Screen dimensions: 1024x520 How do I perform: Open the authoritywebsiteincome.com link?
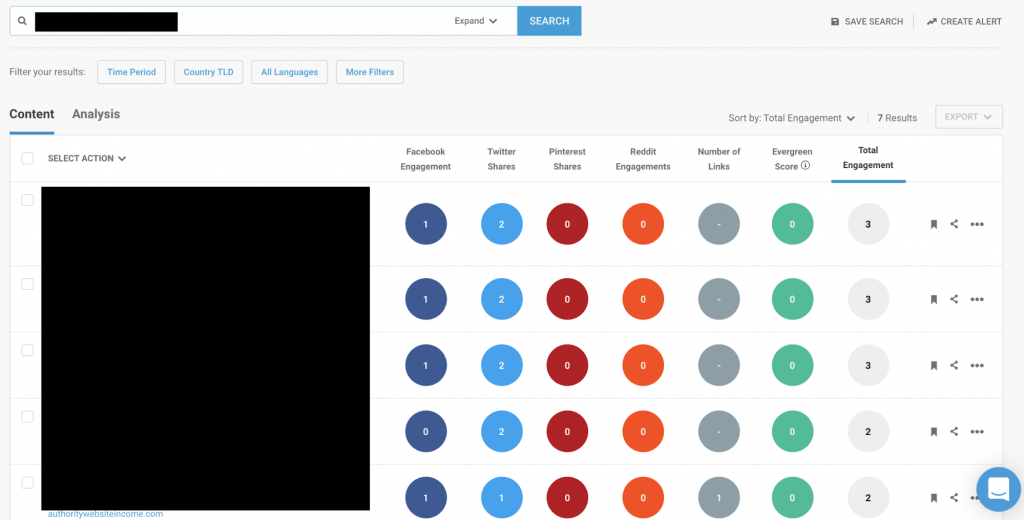105,514
